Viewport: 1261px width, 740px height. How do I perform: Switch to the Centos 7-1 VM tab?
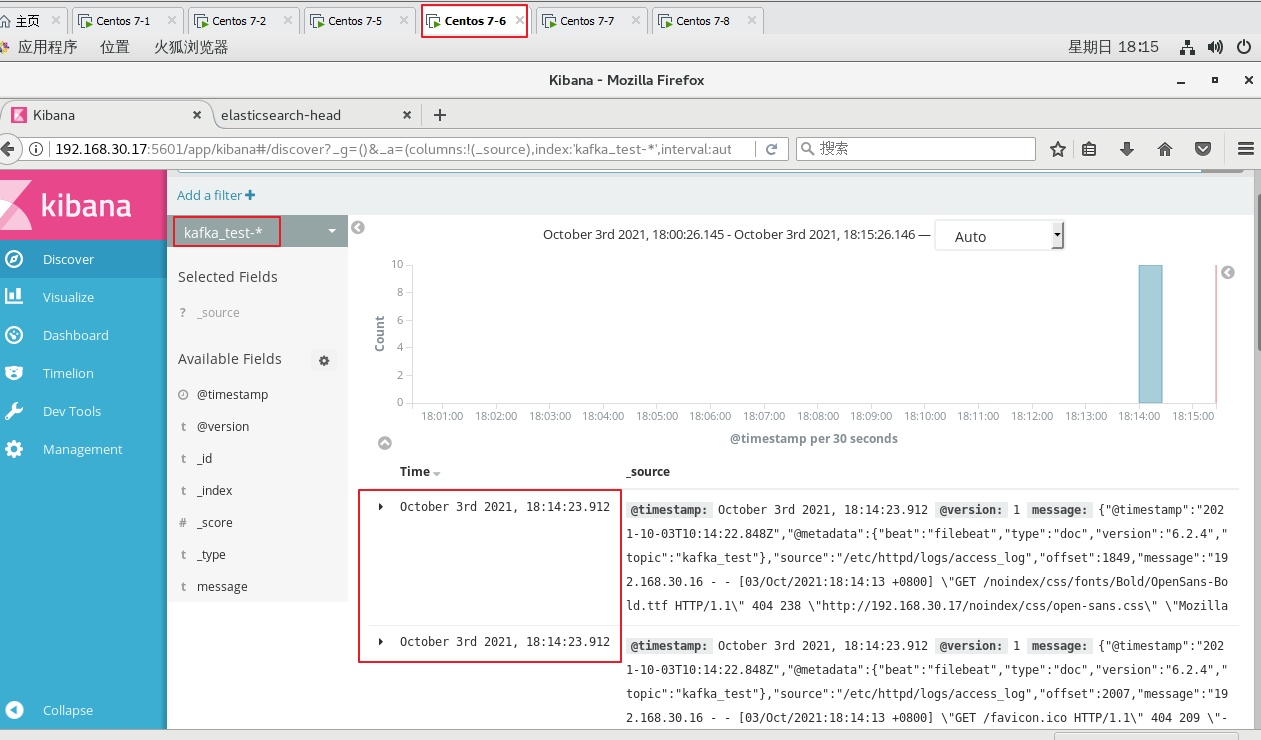[124, 21]
